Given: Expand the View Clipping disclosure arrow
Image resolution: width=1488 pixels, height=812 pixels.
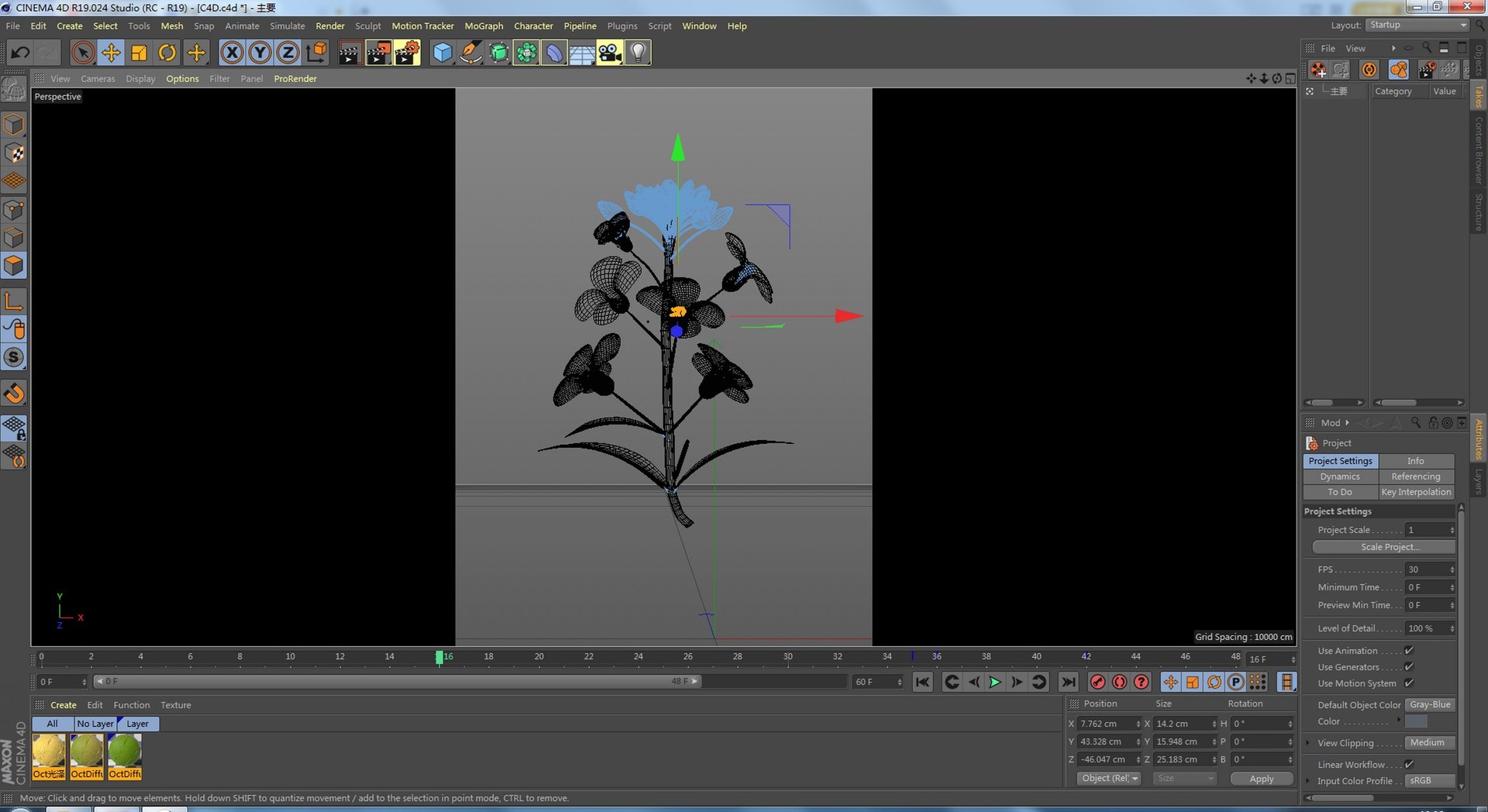Looking at the screenshot, I should tap(1308, 743).
